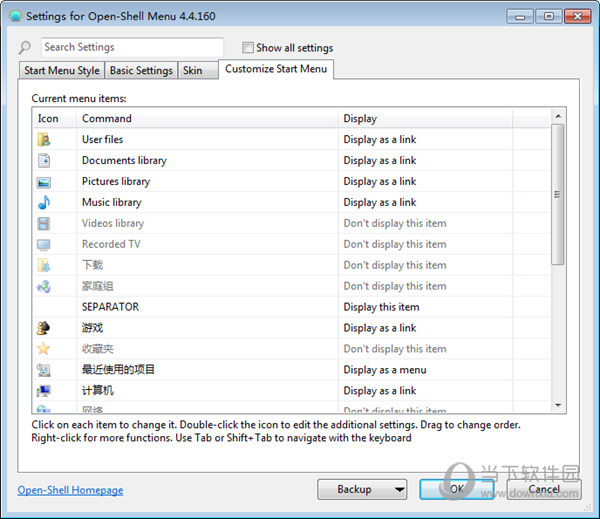Click the computer icon in the list
Screen dimensions: 600x519
point(44,391)
